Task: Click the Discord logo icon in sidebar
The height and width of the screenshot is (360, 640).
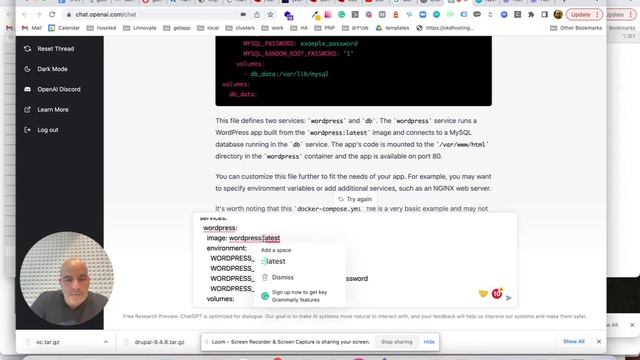Action: point(27,89)
